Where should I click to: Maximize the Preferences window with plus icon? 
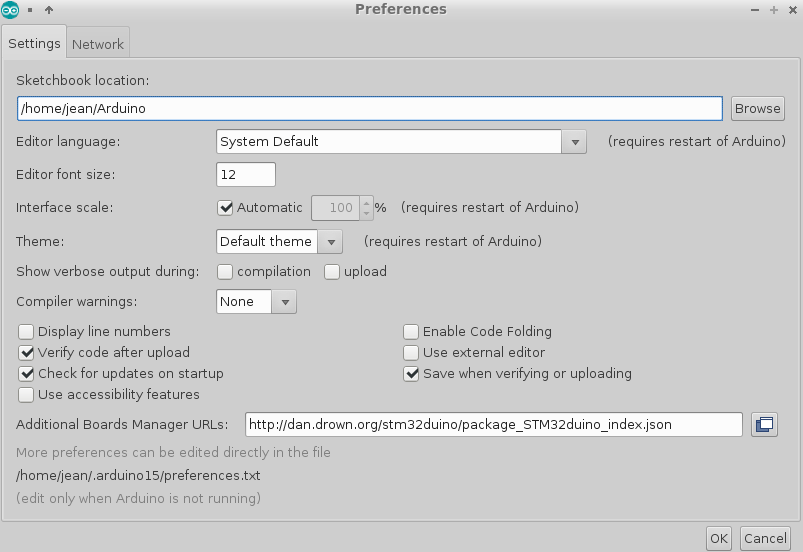pyautogui.click(x=774, y=10)
